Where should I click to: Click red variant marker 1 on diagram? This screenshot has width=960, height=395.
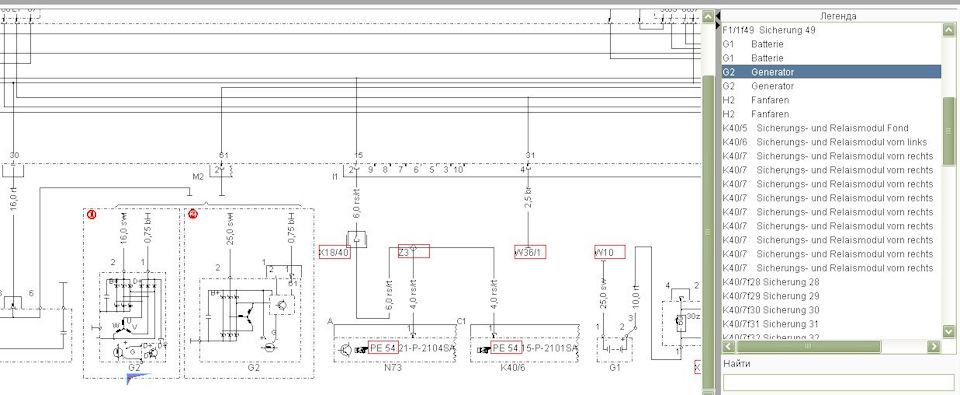click(x=91, y=214)
